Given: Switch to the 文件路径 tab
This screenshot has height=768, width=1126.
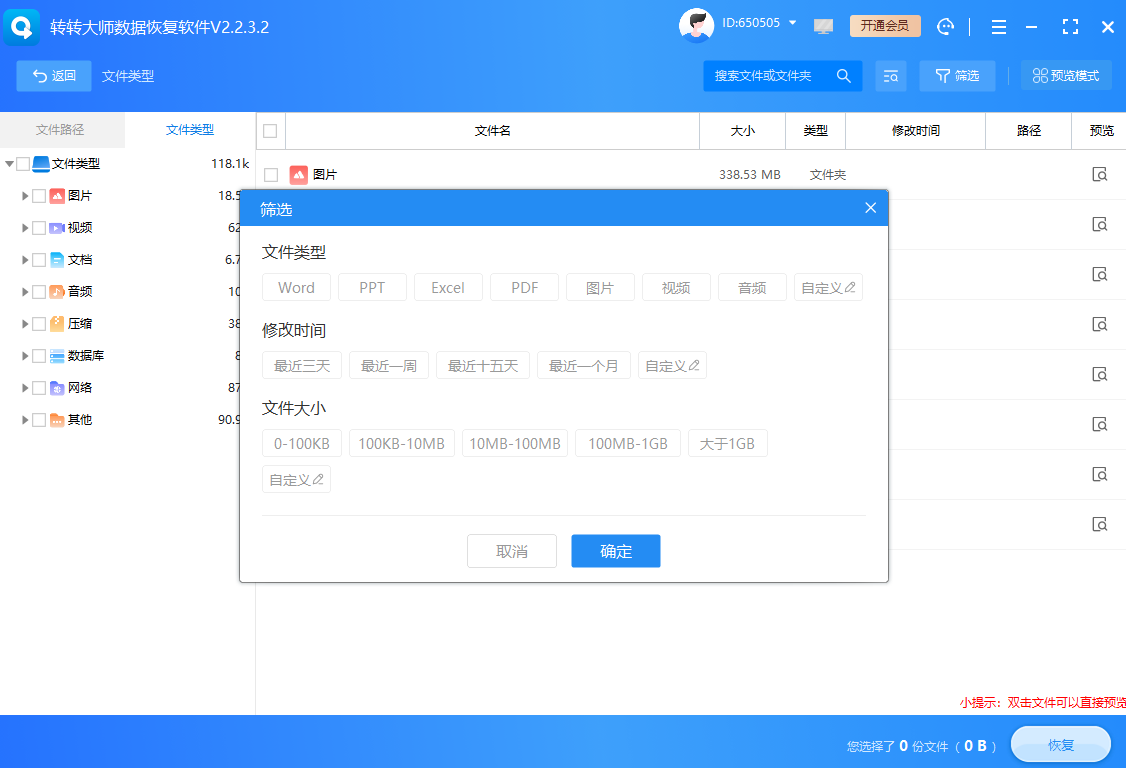Looking at the screenshot, I should (x=62, y=130).
